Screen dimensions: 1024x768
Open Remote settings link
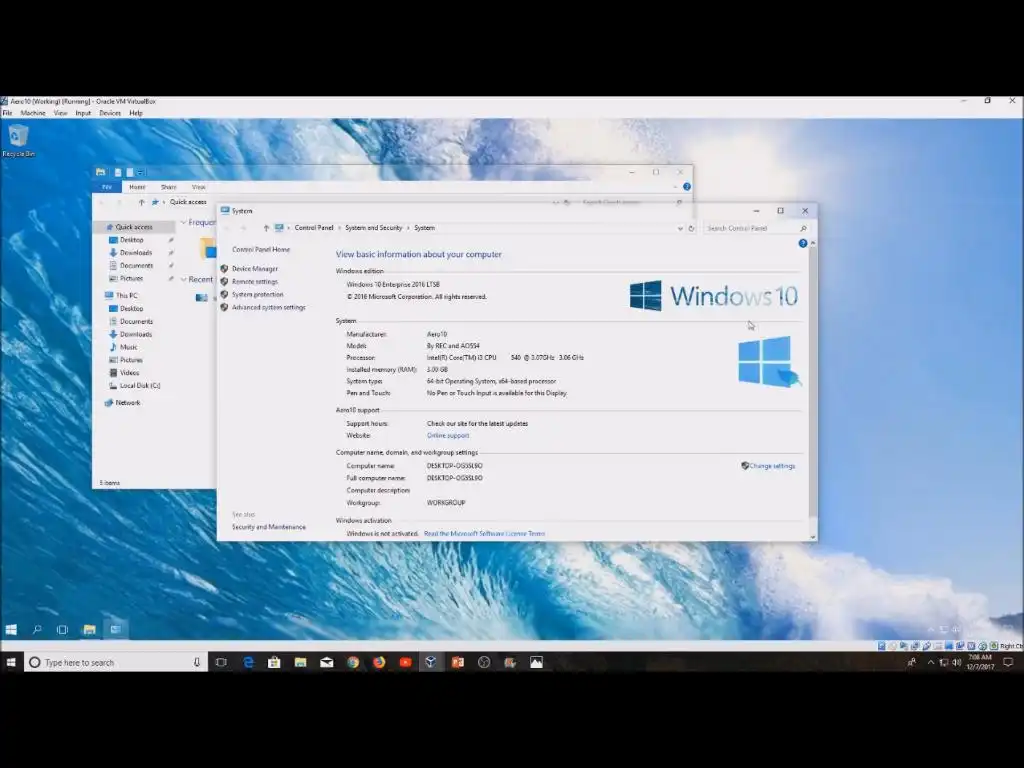click(255, 281)
